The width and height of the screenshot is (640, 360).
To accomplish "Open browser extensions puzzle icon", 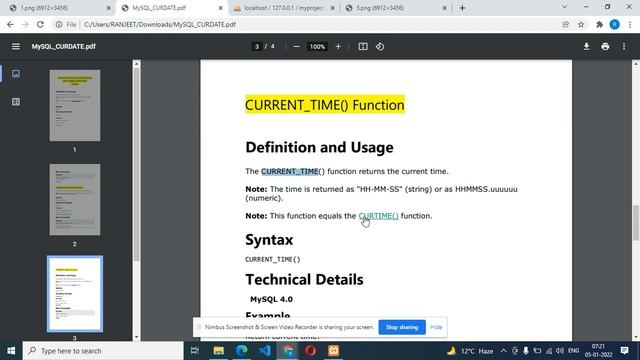I will tap(599, 24).
